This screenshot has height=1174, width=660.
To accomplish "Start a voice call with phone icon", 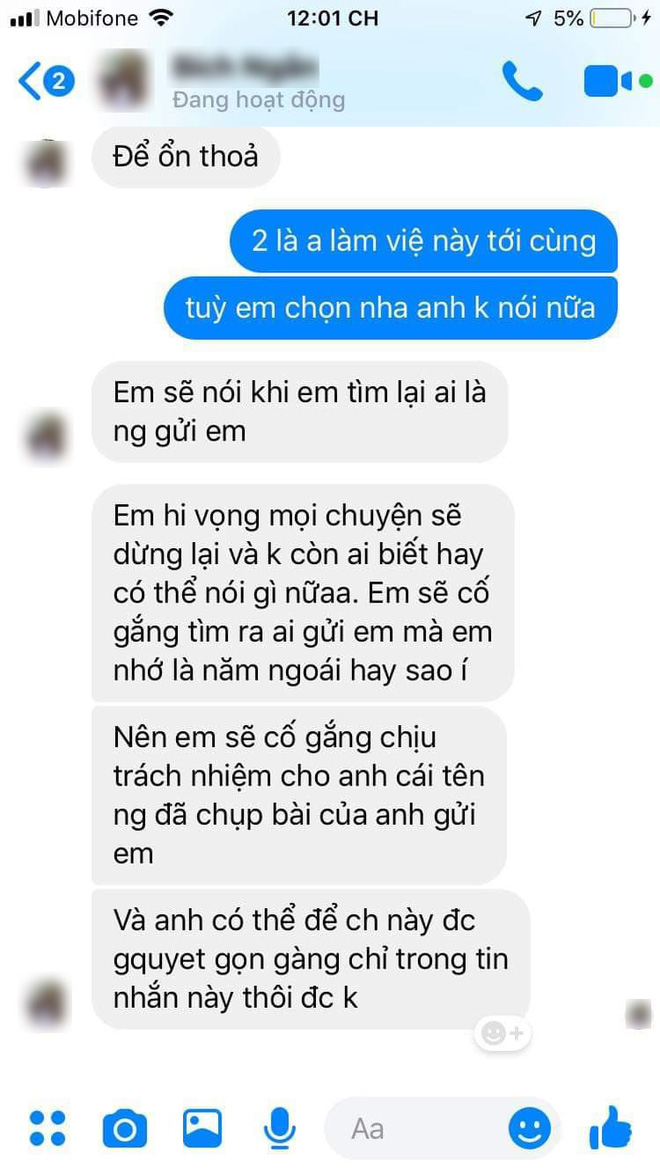I will (x=522, y=81).
